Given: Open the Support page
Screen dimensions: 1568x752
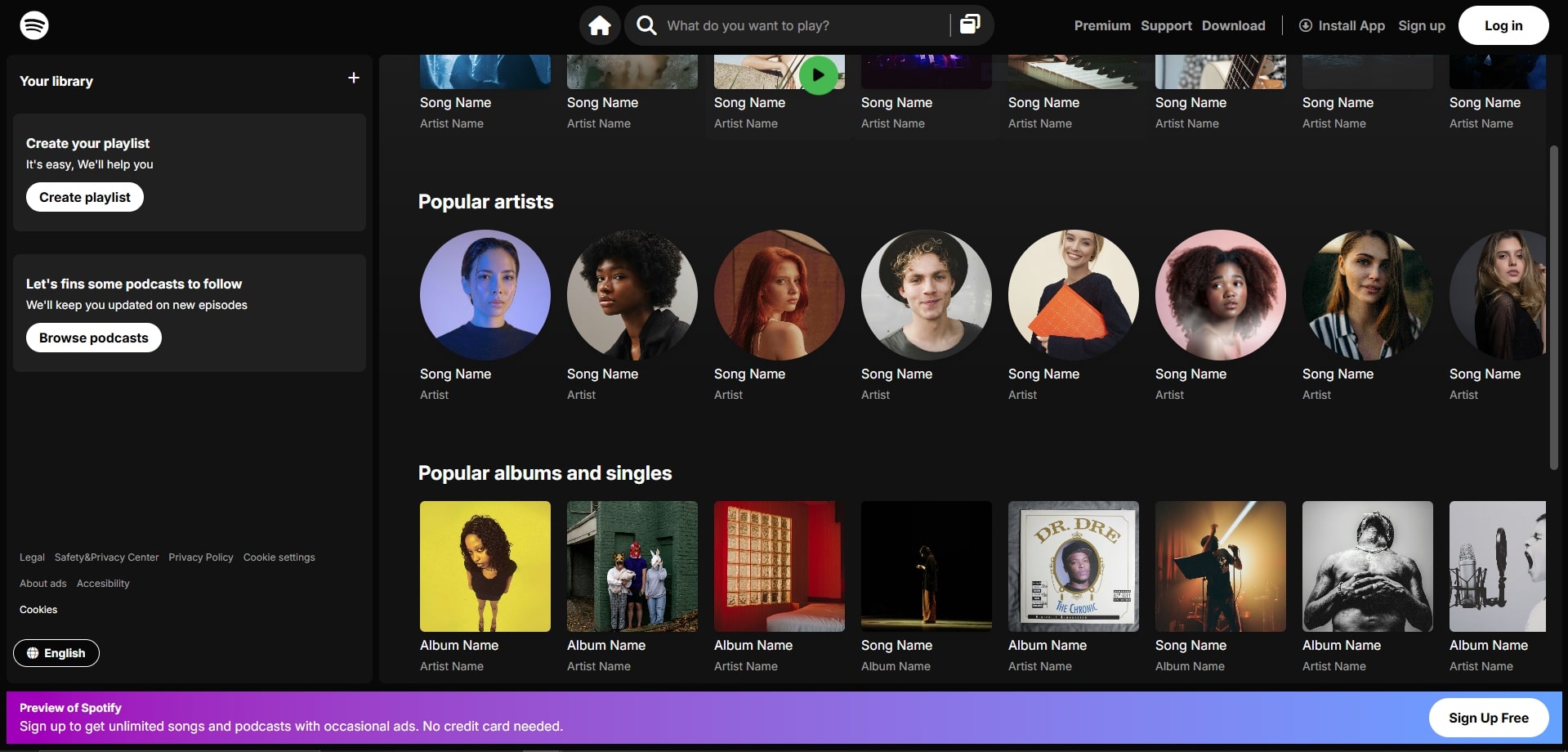Looking at the screenshot, I should pos(1165,25).
